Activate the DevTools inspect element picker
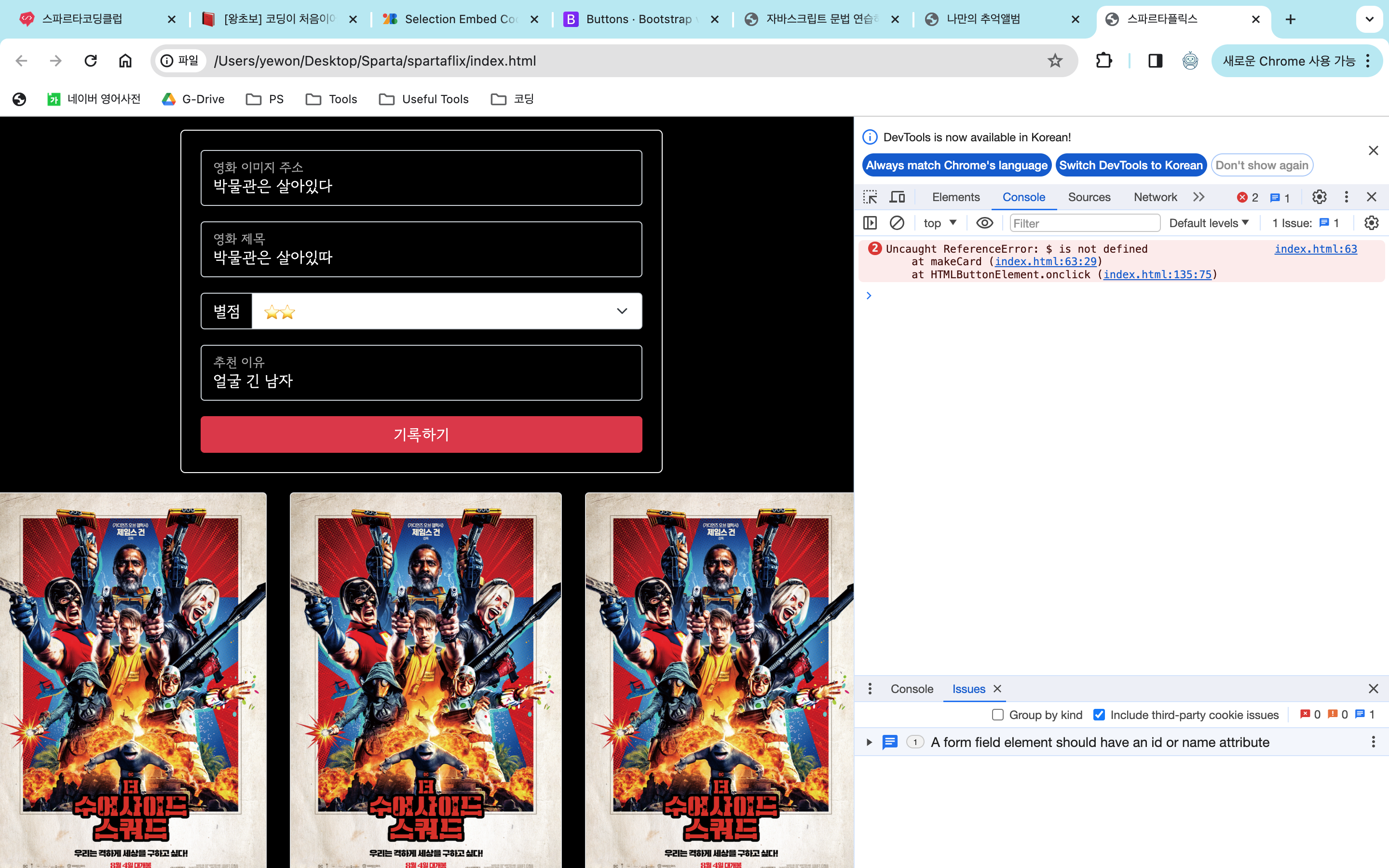This screenshot has width=1389, height=868. point(870,198)
